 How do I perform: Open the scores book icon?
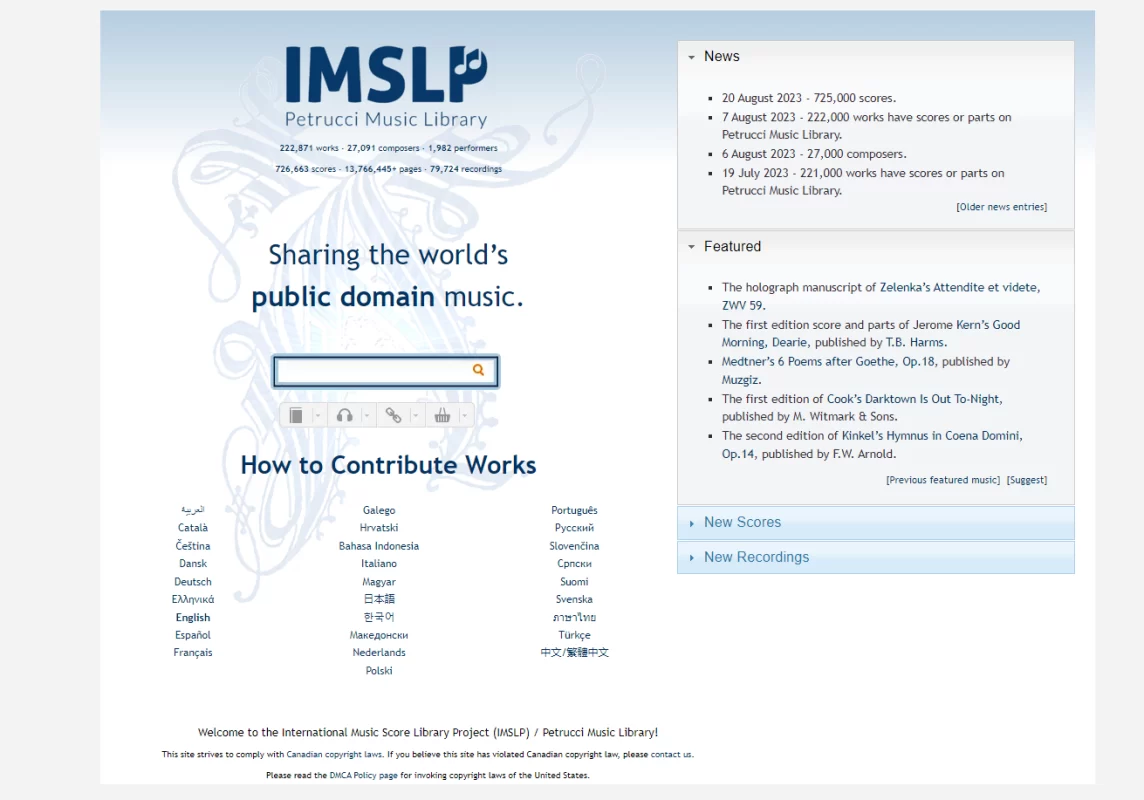[x=295, y=416]
